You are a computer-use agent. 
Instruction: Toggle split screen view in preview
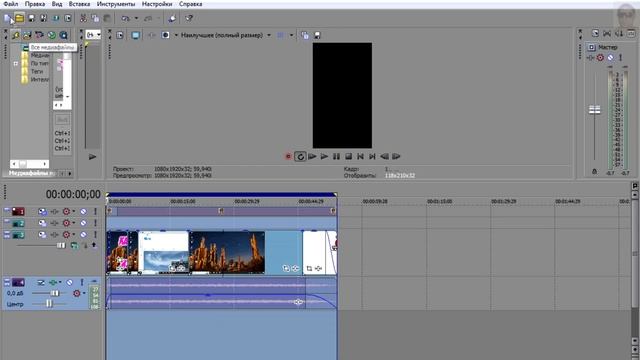pyautogui.click(x=165, y=35)
